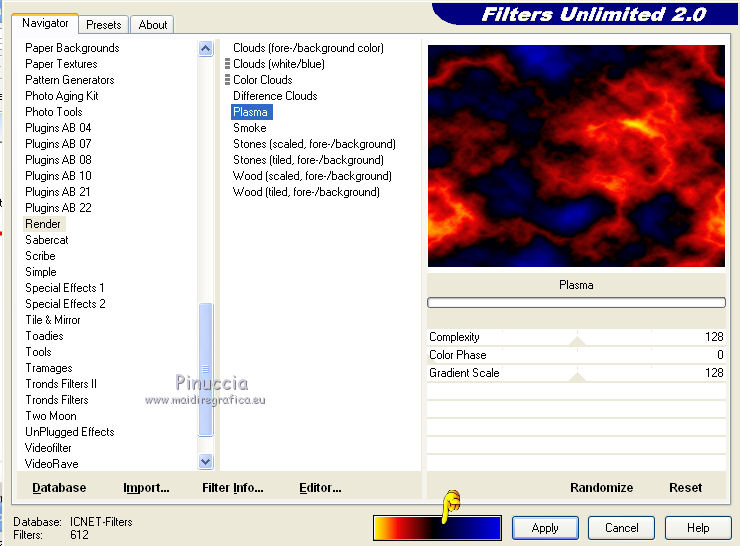Apply the Plasma filter
740x546 pixels.
pyautogui.click(x=545, y=528)
